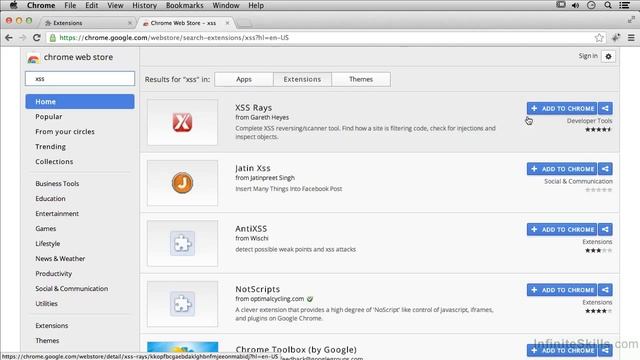
Task: Filter results by Apps
Action: (x=244, y=79)
